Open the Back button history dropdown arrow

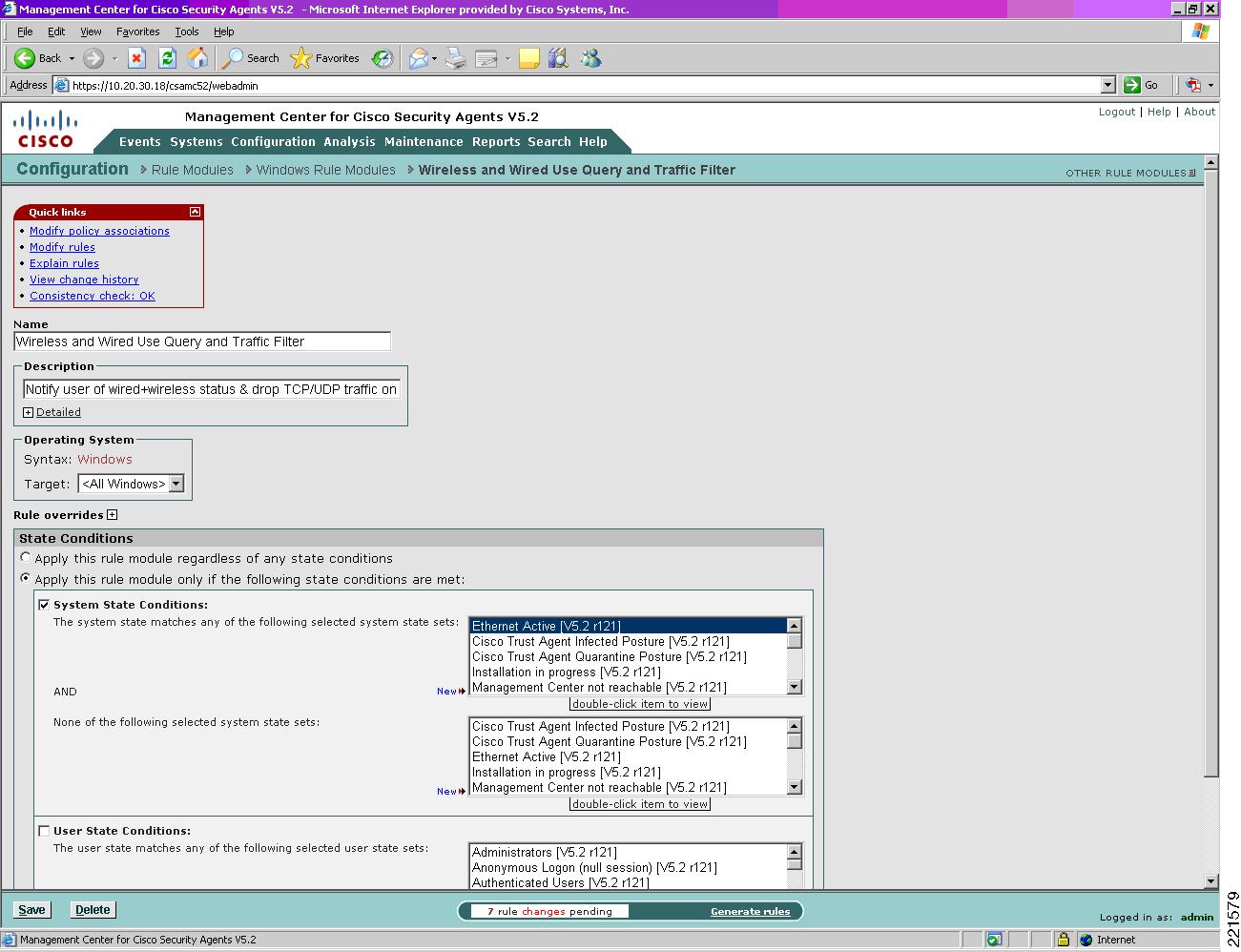point(72,59)
